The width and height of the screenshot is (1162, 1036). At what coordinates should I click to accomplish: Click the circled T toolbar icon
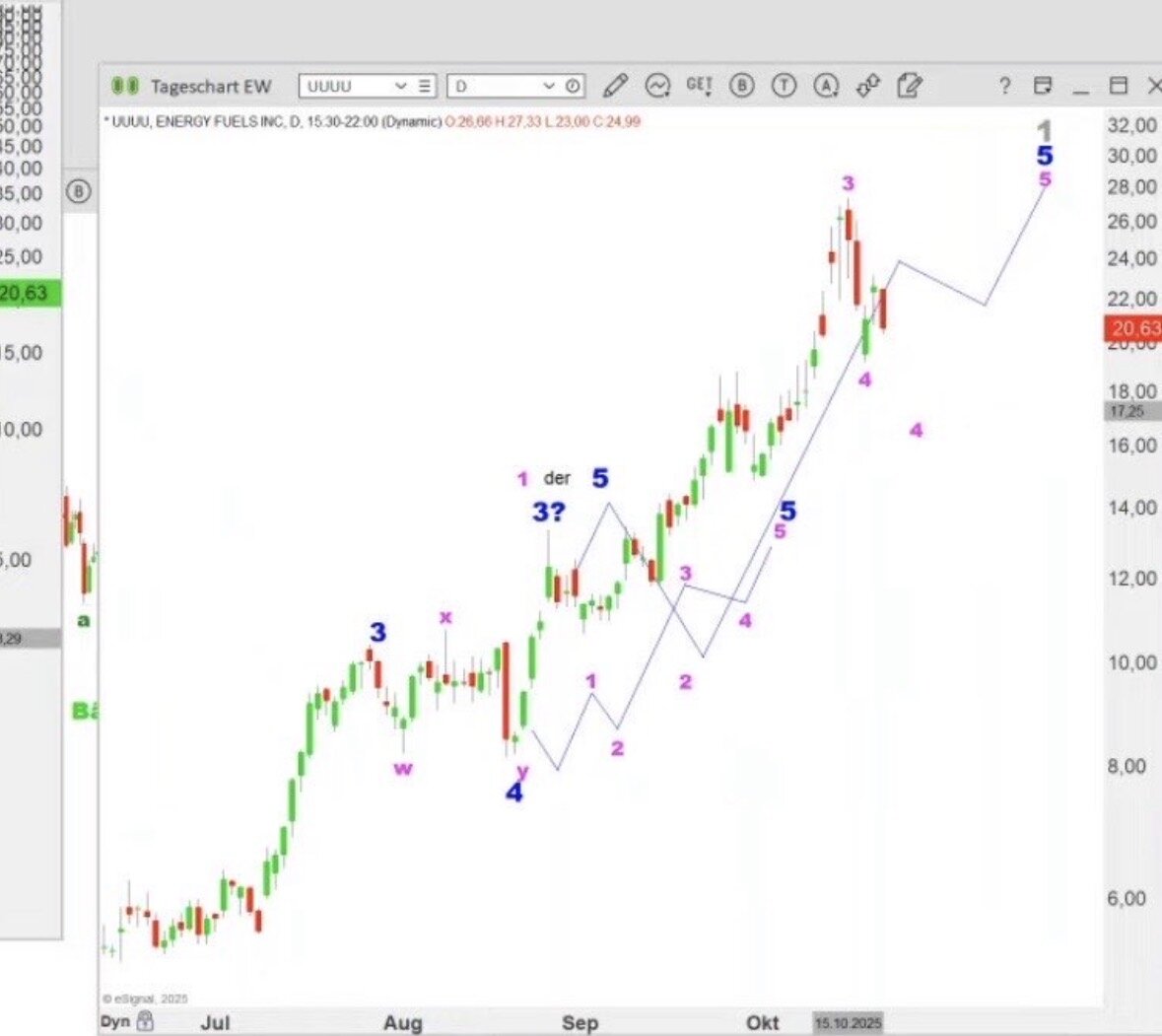point(784,87)
